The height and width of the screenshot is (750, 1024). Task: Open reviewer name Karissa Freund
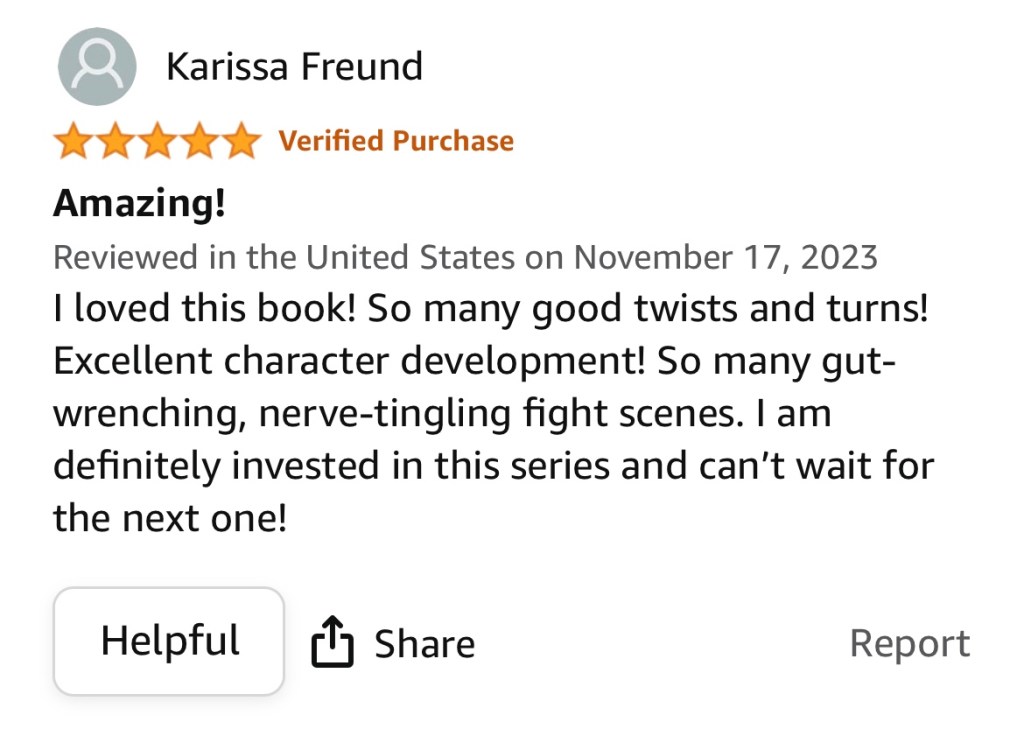tap(294, 67)
